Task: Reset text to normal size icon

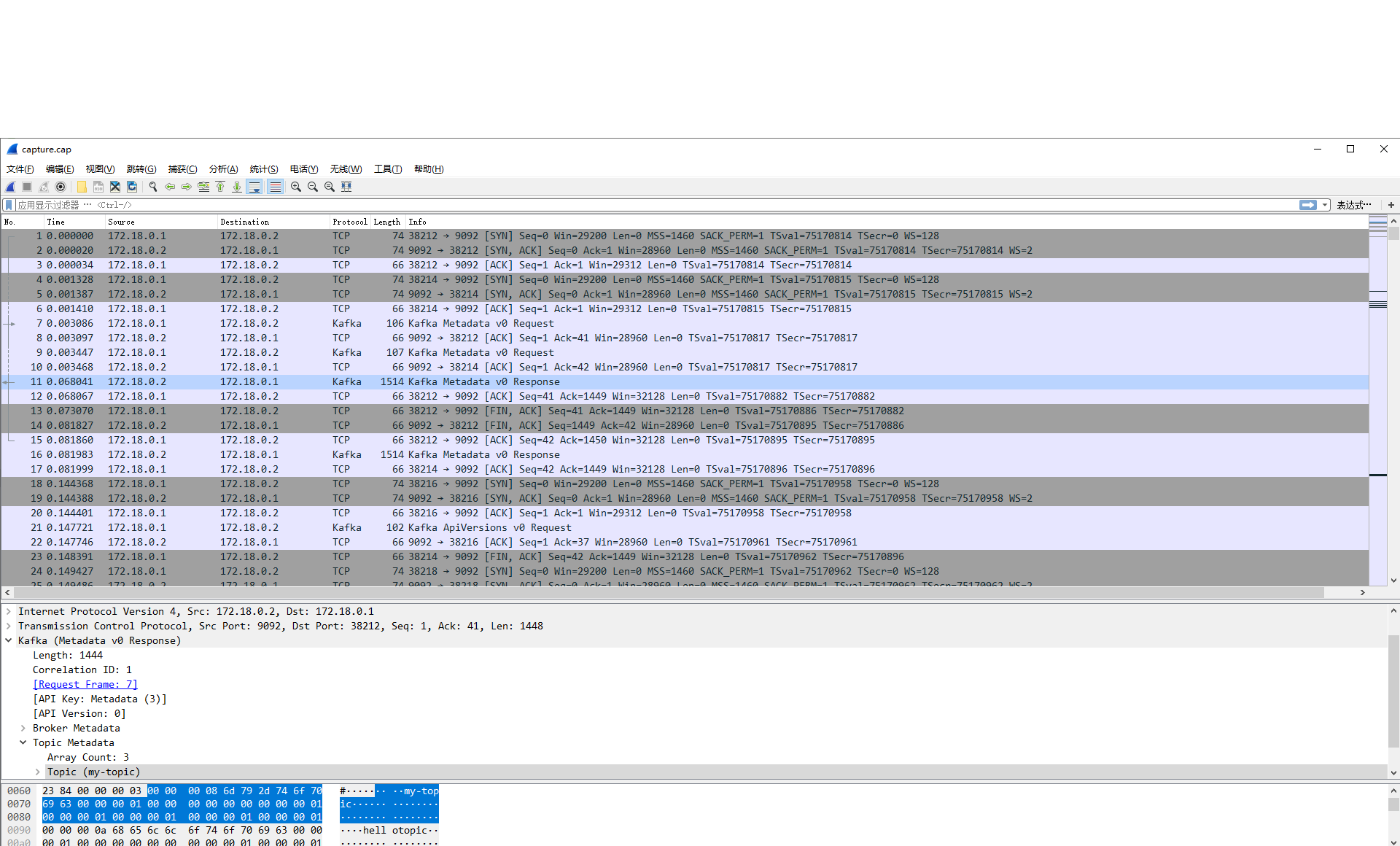Action: [x=330, y=187]
